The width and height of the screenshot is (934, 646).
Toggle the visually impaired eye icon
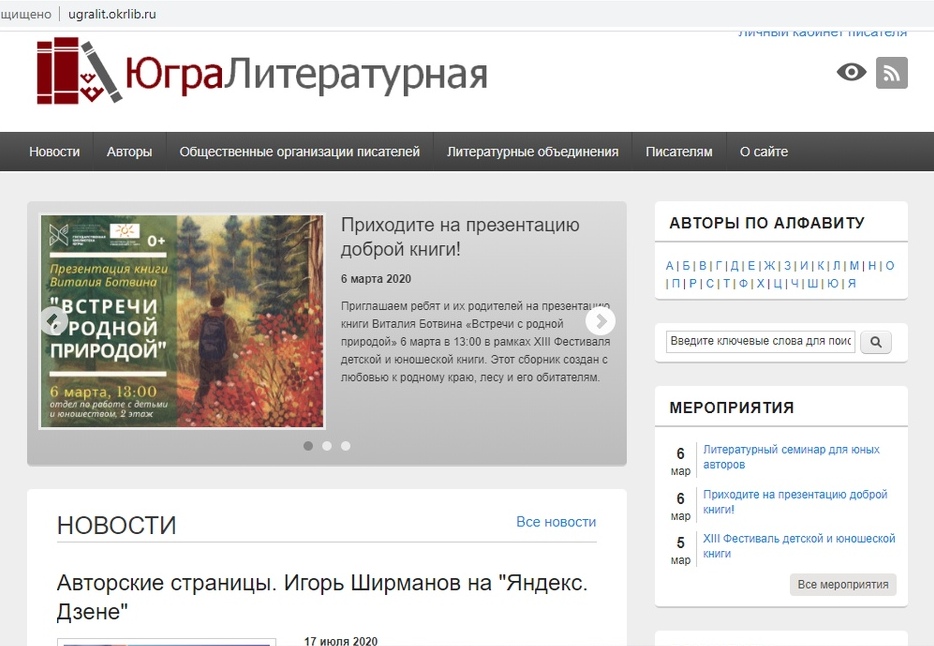(x=851, y=72)
